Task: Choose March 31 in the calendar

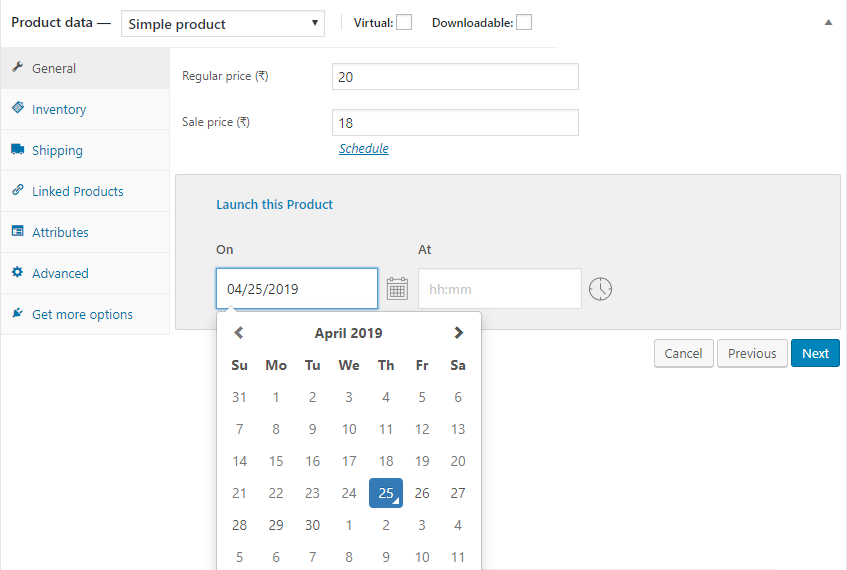Action: coord(239,397)
